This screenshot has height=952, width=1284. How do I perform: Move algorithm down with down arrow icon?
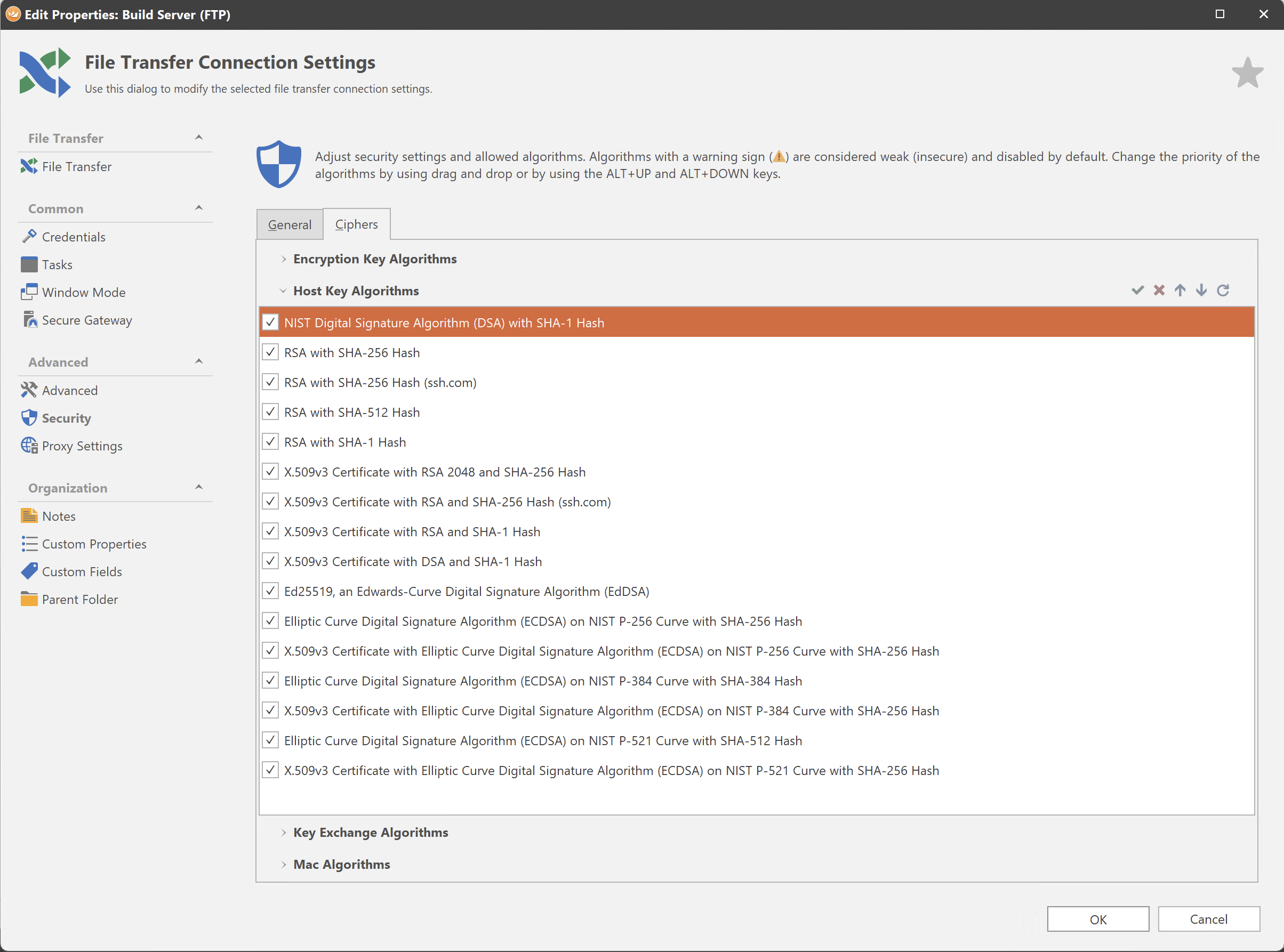pos(1201,290)
